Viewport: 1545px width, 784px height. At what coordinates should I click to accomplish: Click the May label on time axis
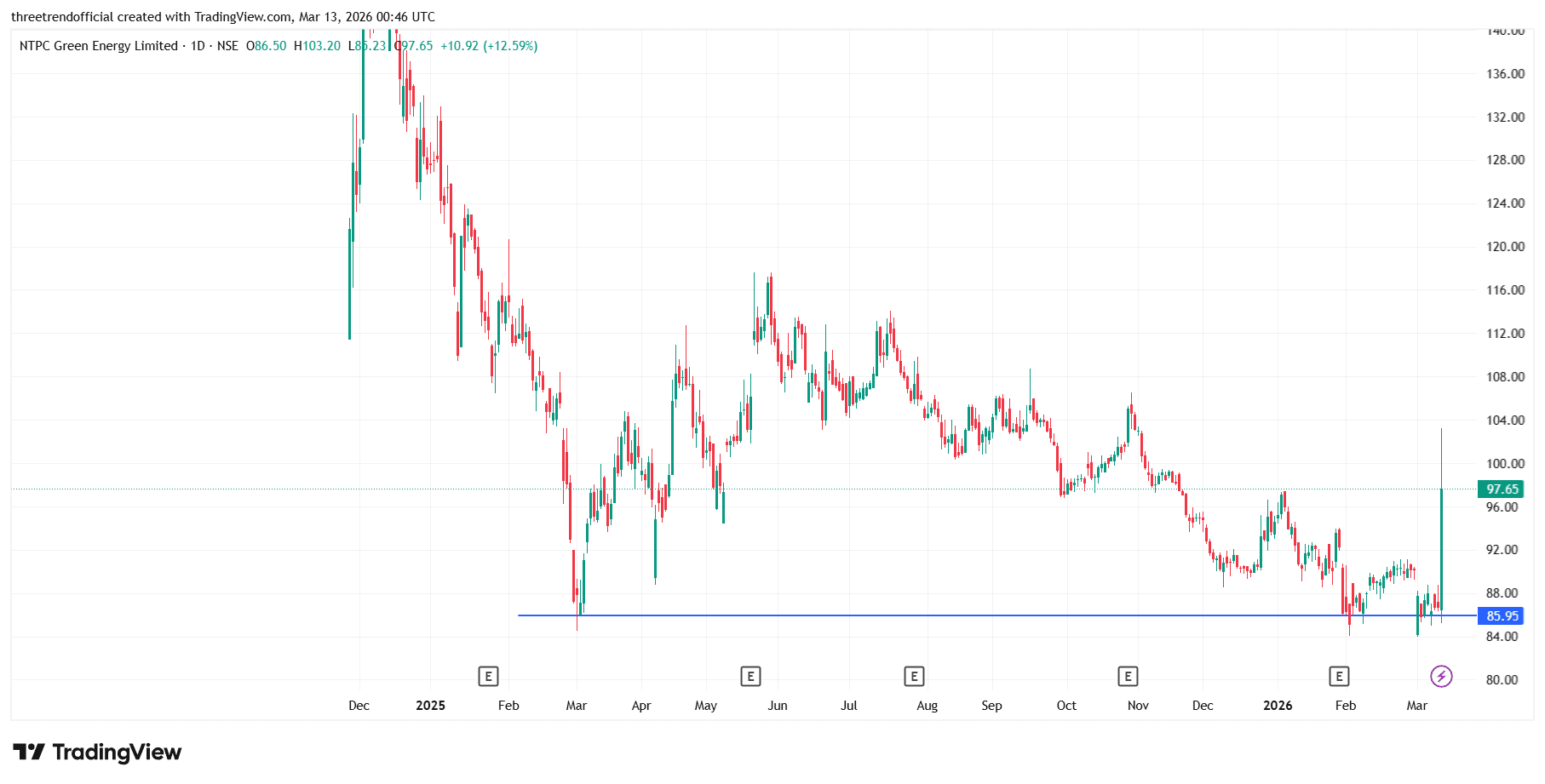click(x=706, y=706)
